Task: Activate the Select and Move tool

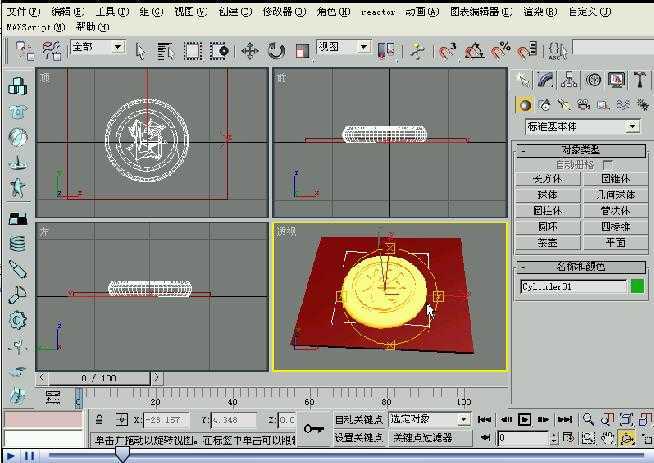Action: [x=249, y=51]
